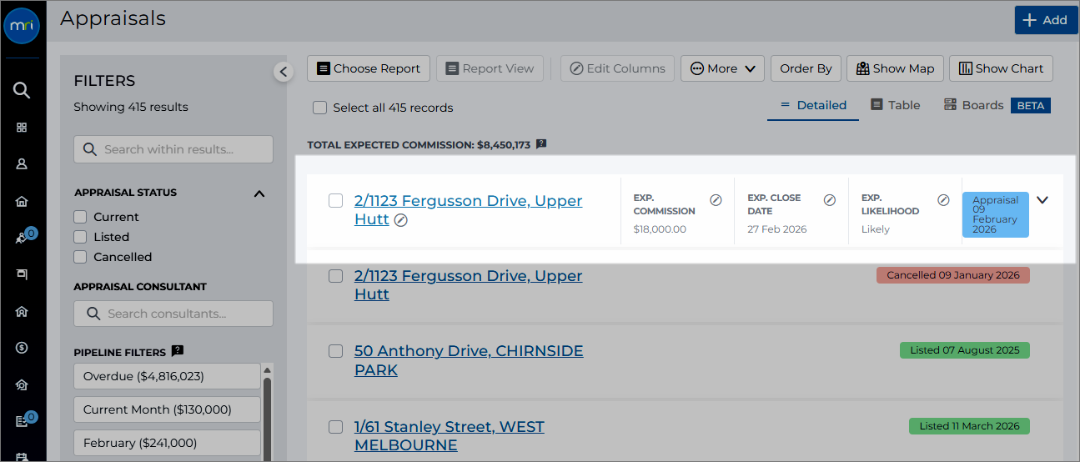Apply the February ($241,000) pipeline filter
Screen dimensions: 1080x462
coord(167,443)
